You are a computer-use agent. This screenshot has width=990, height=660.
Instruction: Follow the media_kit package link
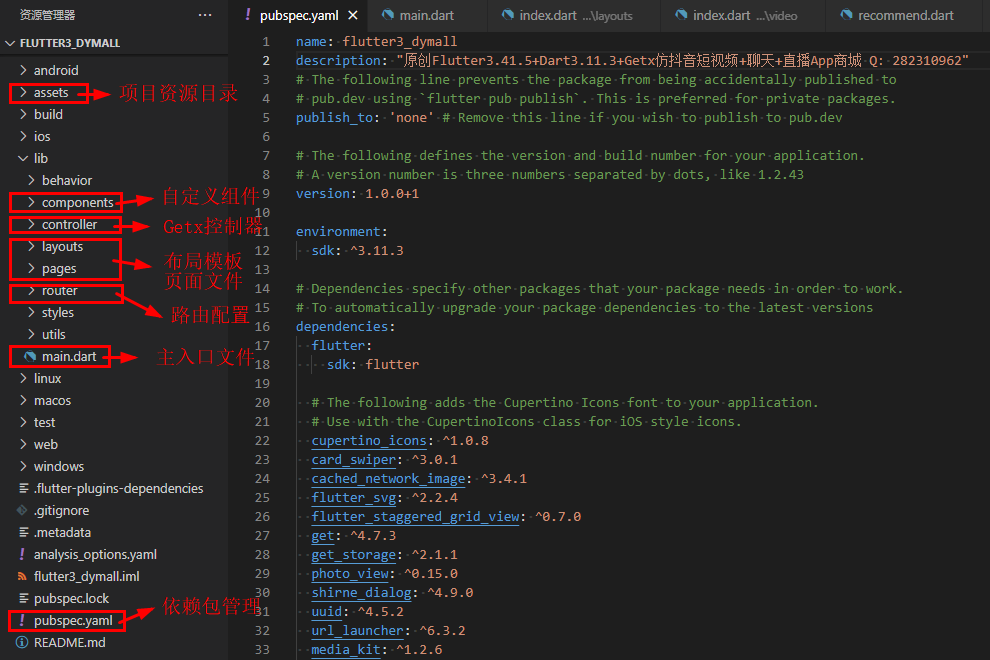346,649
